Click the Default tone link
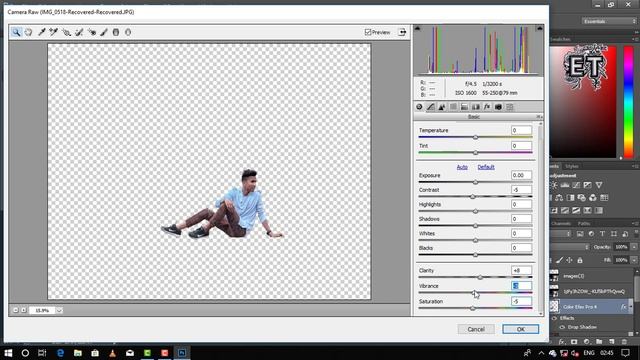 point(486,167)
